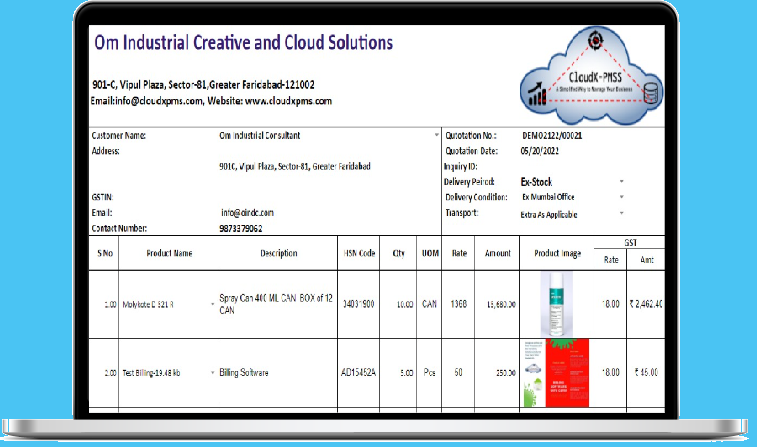This screenshot has width=757, height=447.
Task: Click UOM cell CAN
Action: click(x=429, y=304)
